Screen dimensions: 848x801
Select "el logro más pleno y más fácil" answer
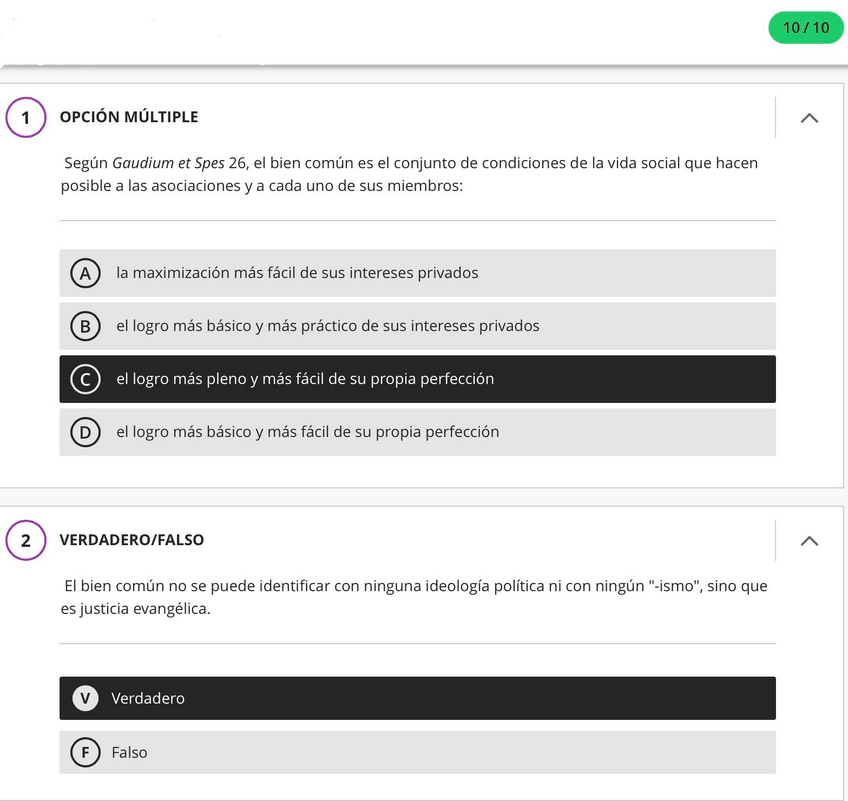[305, 379]
